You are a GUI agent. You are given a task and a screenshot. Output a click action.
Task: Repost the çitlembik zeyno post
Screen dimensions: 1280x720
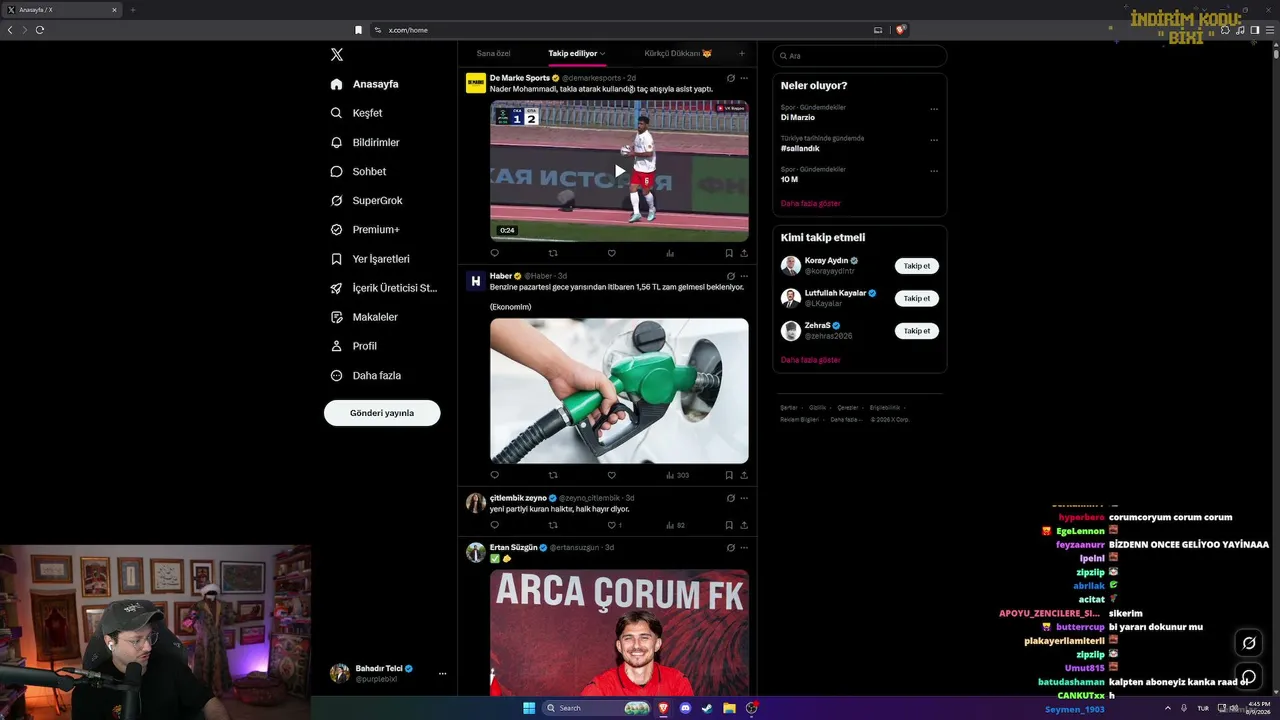pyautogui.click(x=553, y=525)
